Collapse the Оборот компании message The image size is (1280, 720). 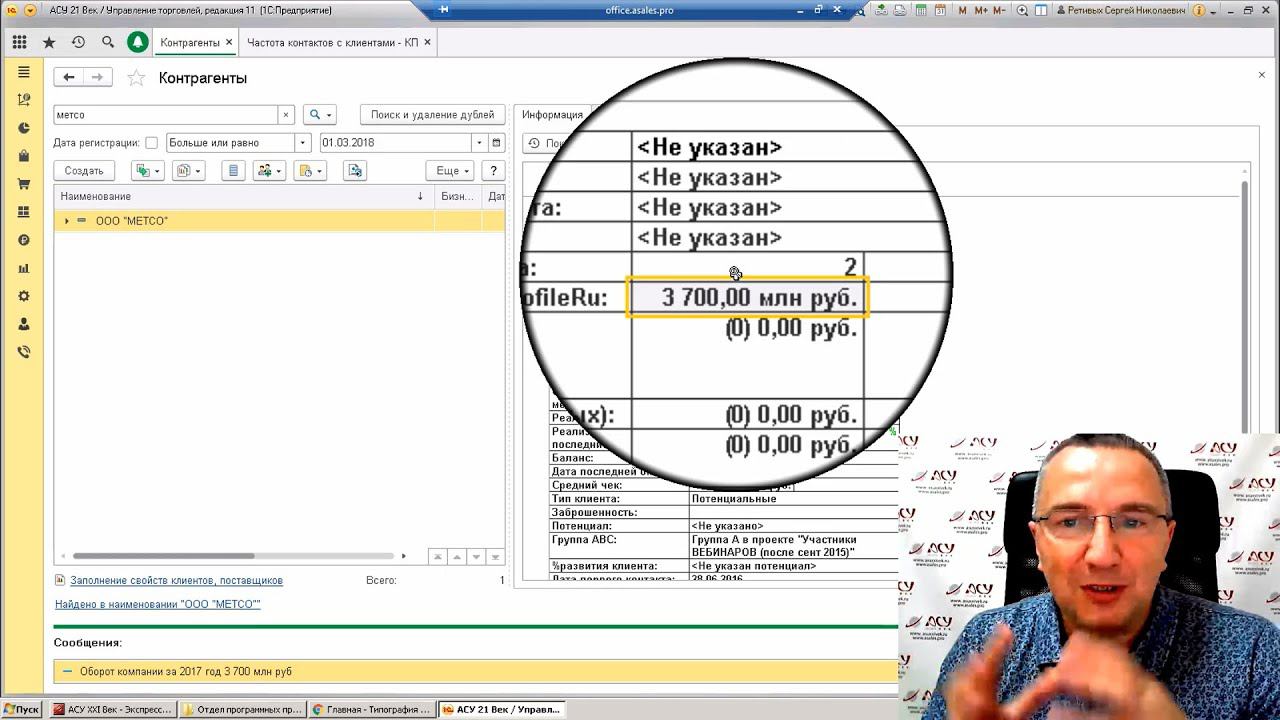(x=67, y=672)
